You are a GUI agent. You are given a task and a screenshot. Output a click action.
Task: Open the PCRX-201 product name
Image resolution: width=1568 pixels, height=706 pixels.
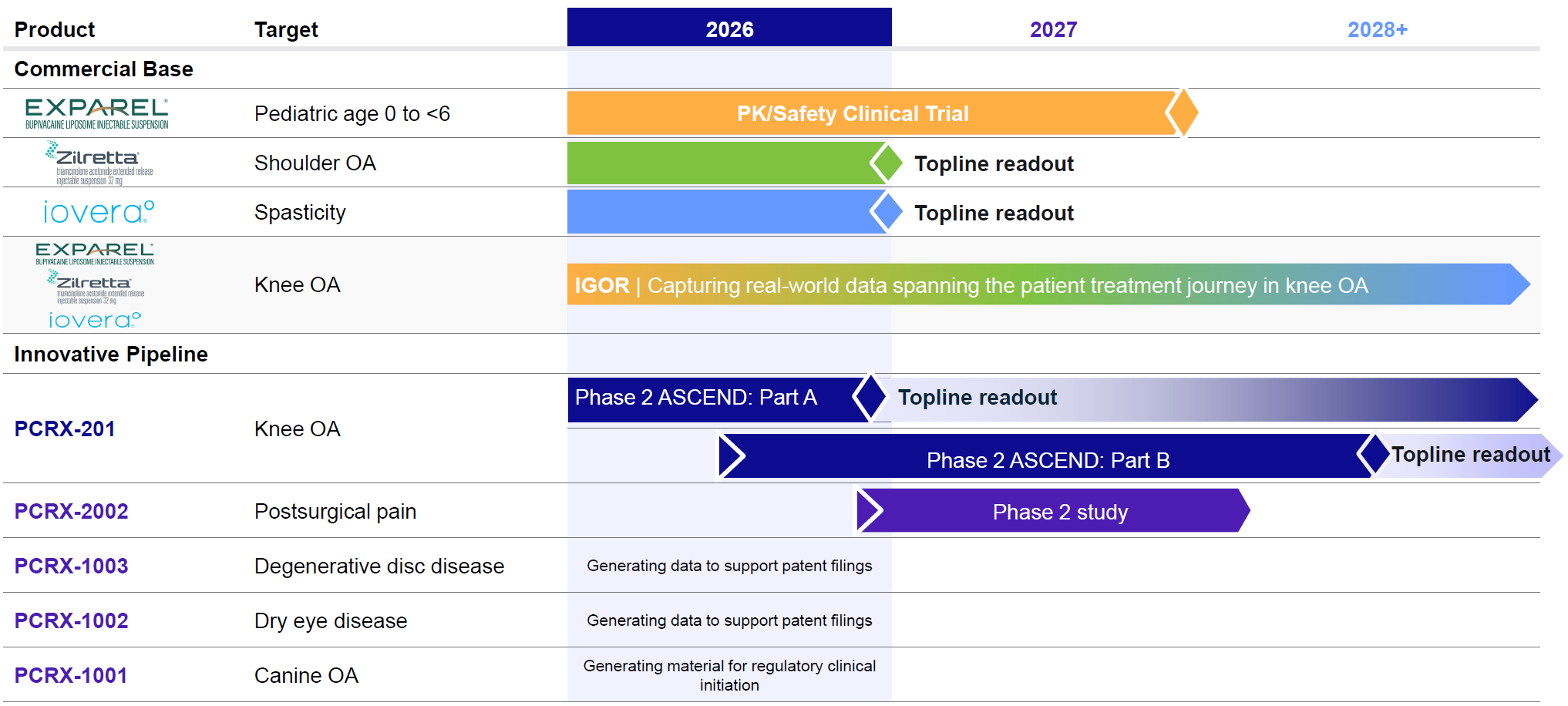65,429
